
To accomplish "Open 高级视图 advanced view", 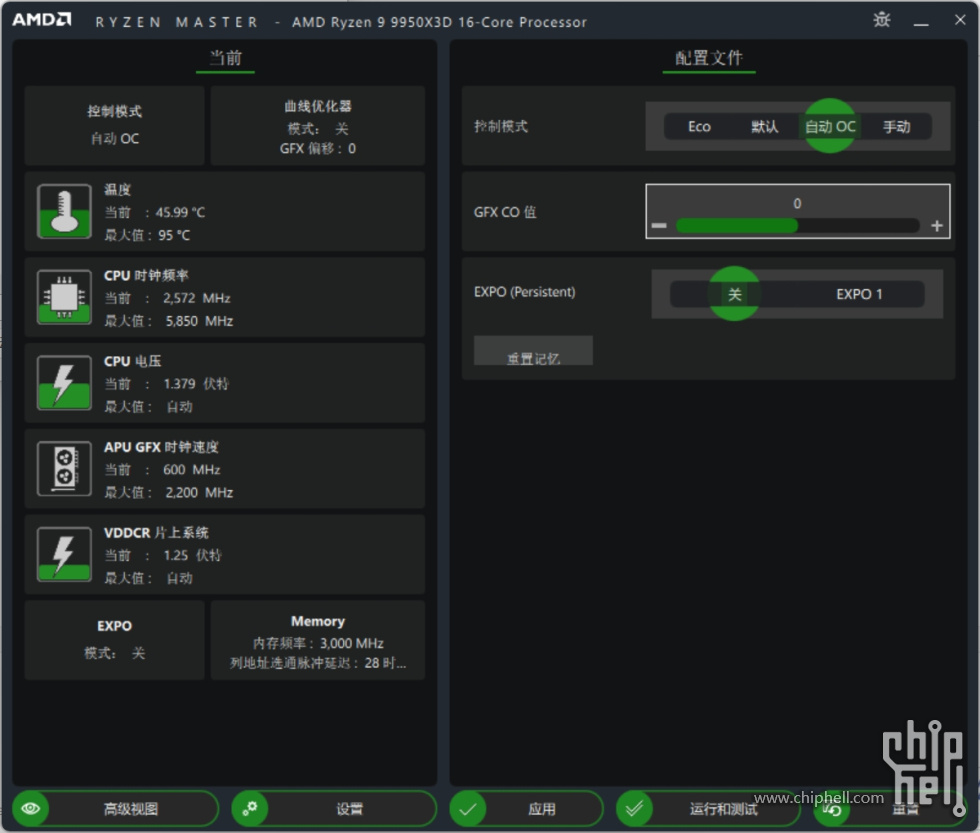I will coord(116,809).
